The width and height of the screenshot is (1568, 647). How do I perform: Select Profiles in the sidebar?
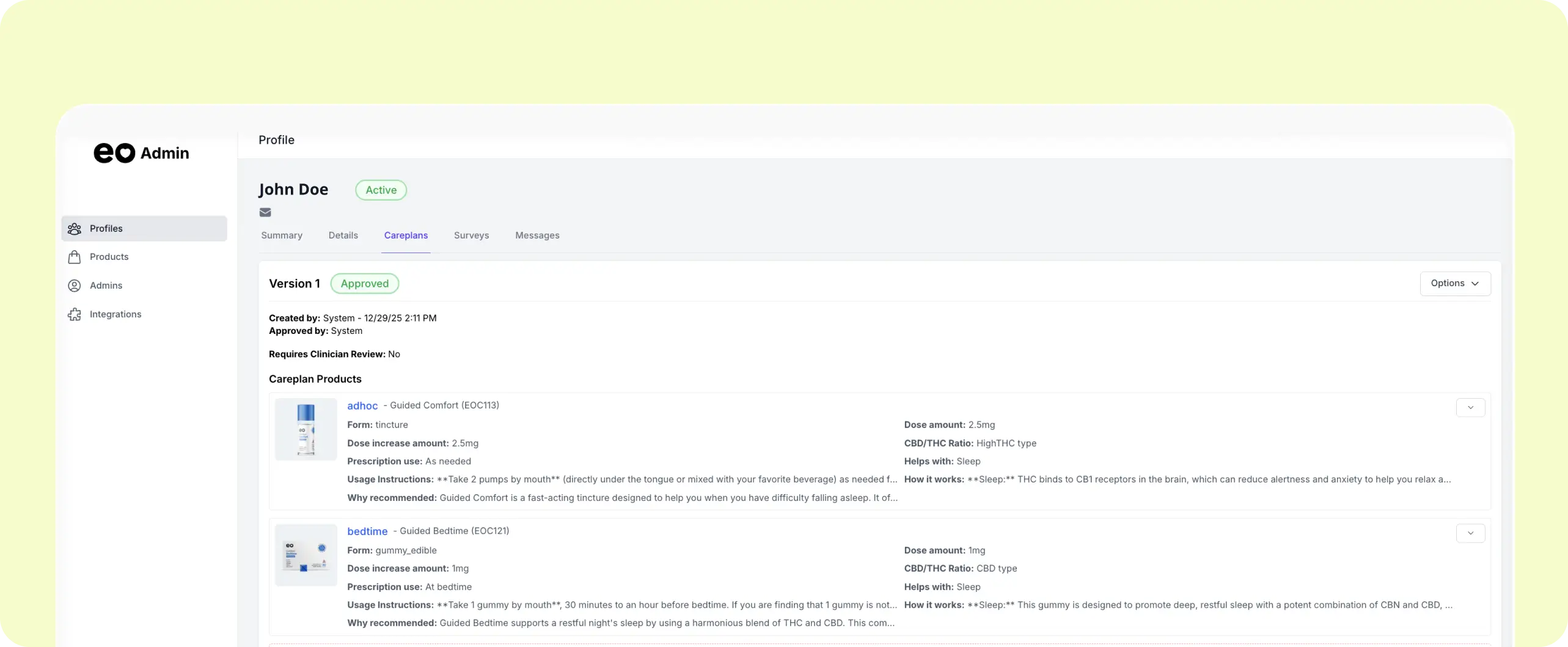click(106, 228)
